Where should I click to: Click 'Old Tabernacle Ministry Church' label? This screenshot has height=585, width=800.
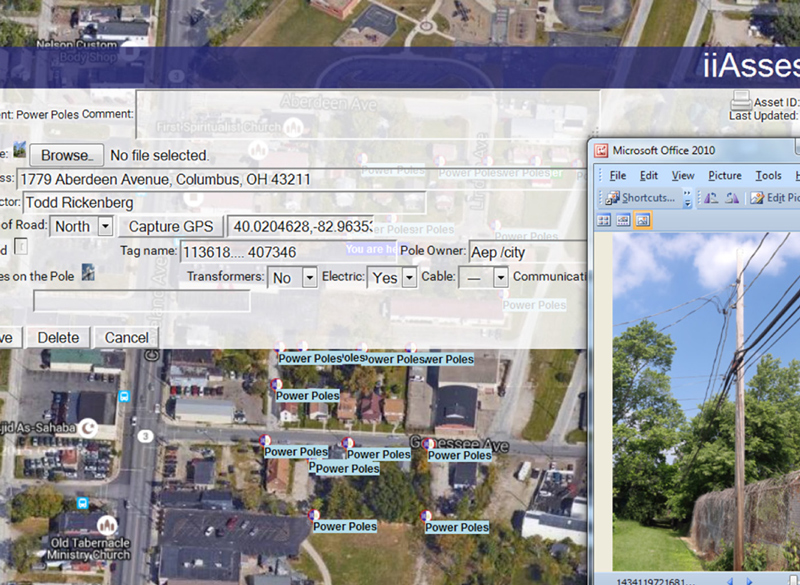[x=89, y=549]
